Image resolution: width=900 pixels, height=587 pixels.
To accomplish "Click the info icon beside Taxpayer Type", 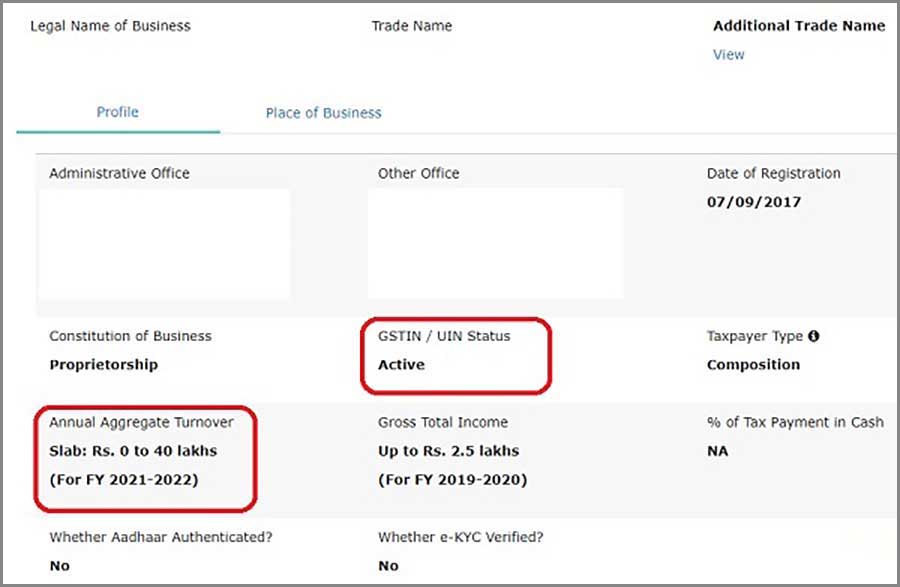I will point(814,336).
